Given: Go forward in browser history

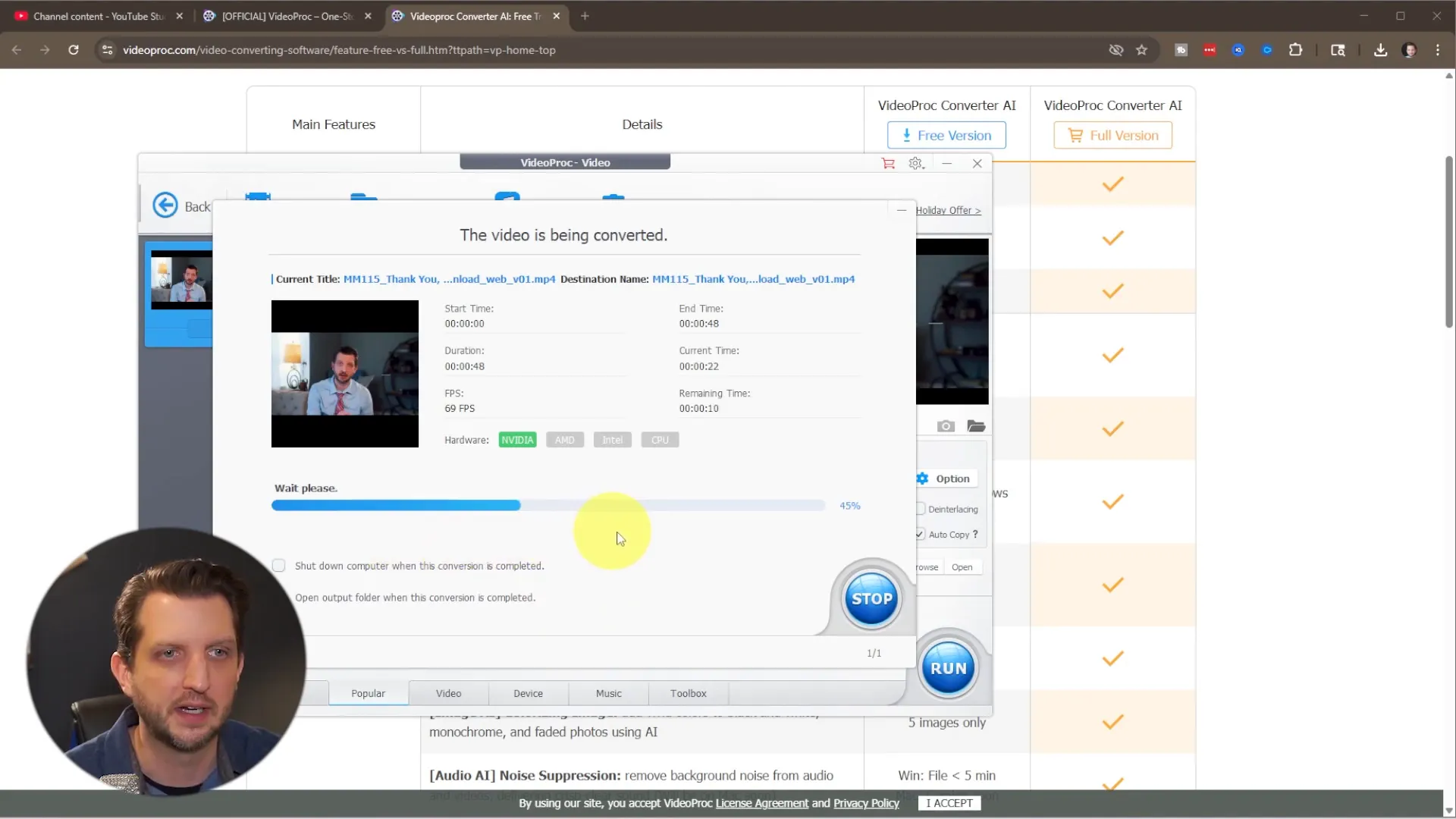Looking at the screenshot, I should point(45,50).
